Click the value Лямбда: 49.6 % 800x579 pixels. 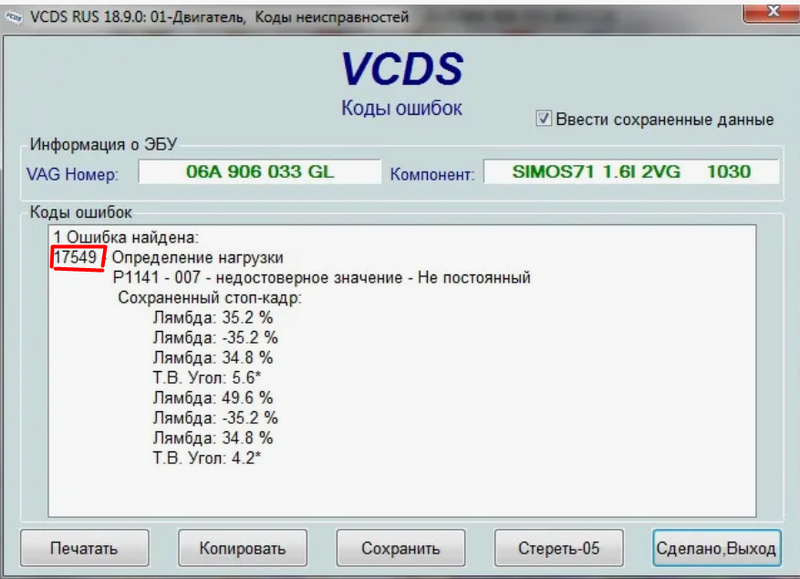(213, 398)
